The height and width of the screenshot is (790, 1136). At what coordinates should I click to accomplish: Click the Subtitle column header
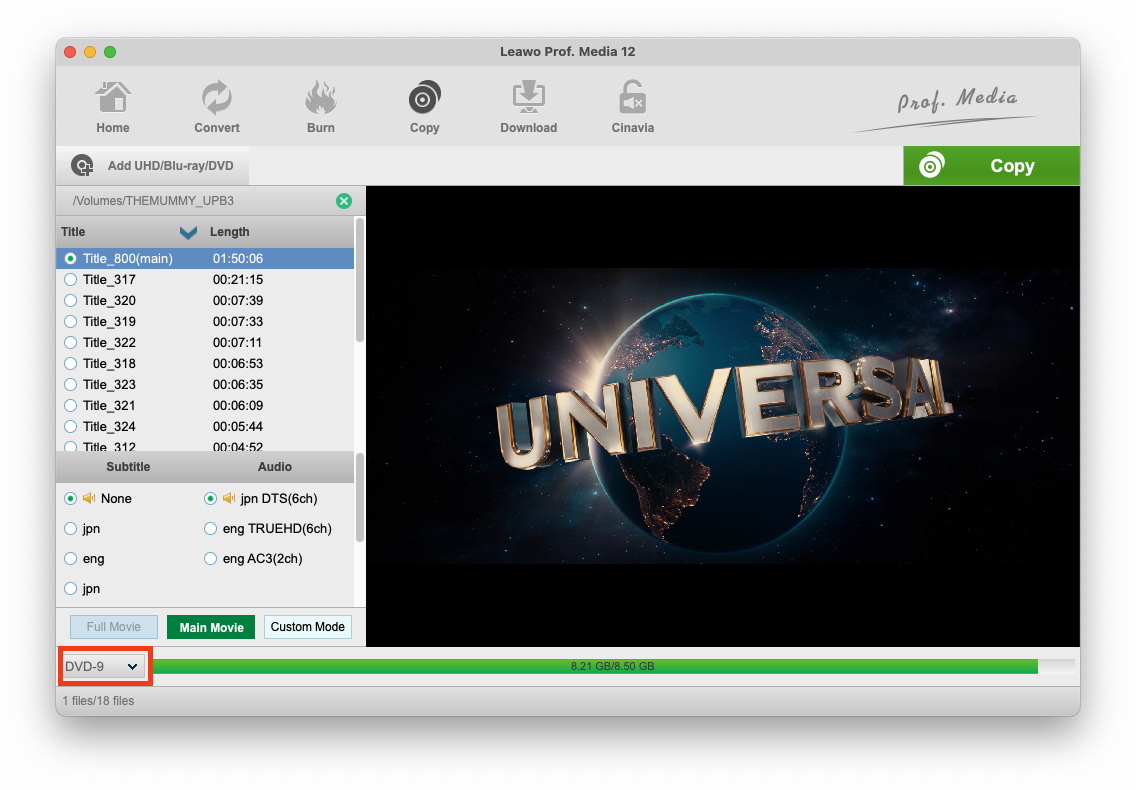click(128, 467)
